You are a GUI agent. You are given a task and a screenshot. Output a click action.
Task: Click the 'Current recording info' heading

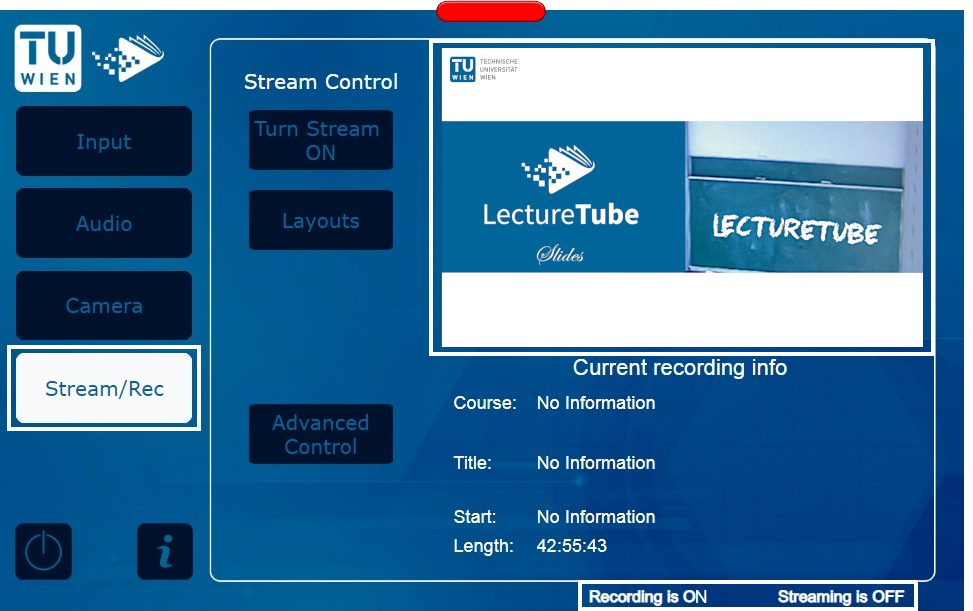click(x=680, y=367)
